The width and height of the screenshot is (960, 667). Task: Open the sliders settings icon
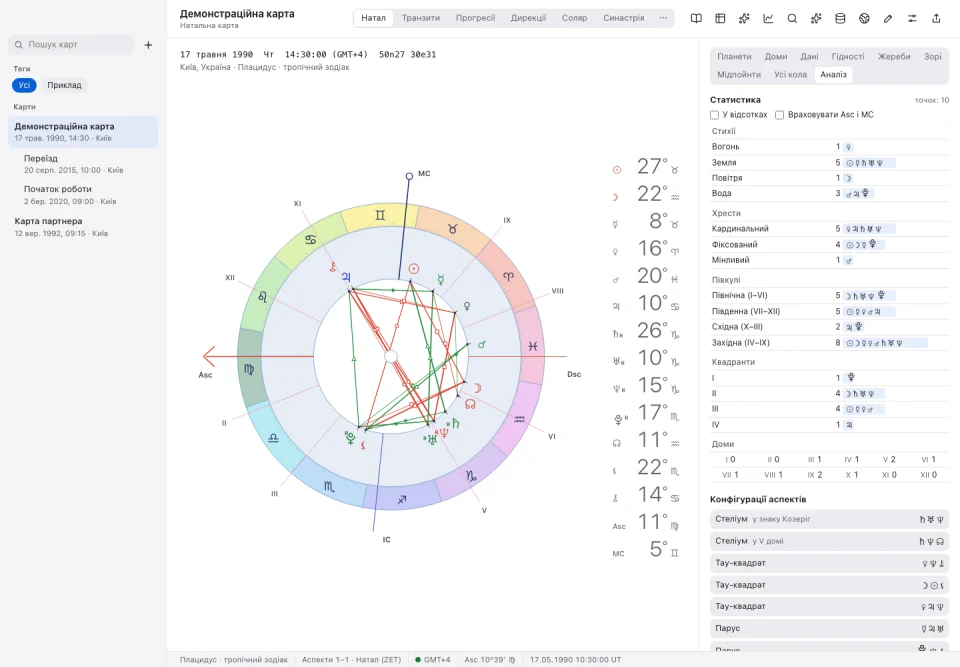point(912,18)
